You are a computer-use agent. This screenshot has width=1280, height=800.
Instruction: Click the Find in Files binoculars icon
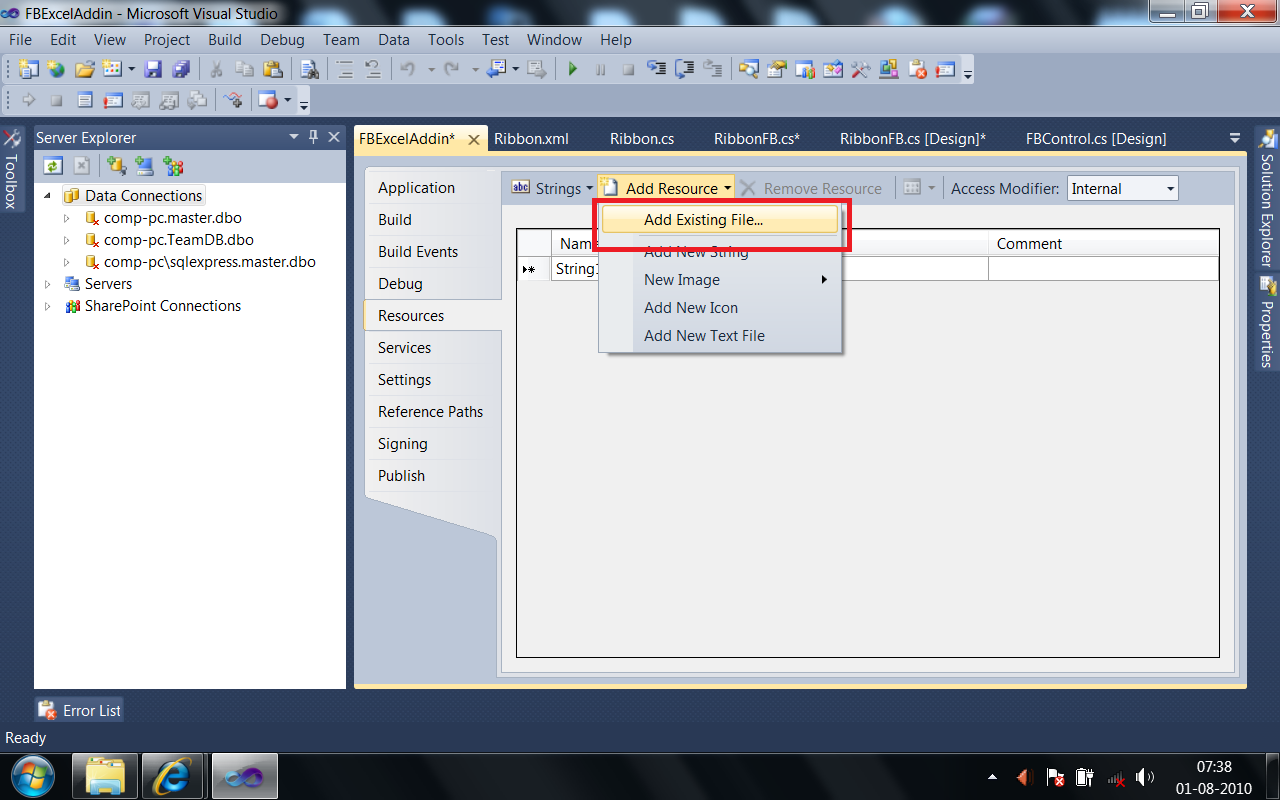[309, 69]
